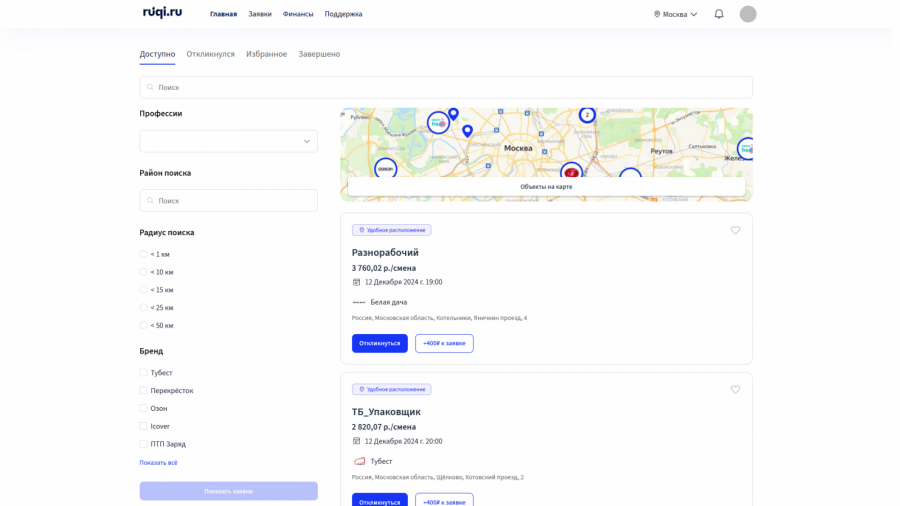Click the map cluster marker labeled 2
Image resolution: width=900 pixels, height=506 pixels.
pos(587,115)
